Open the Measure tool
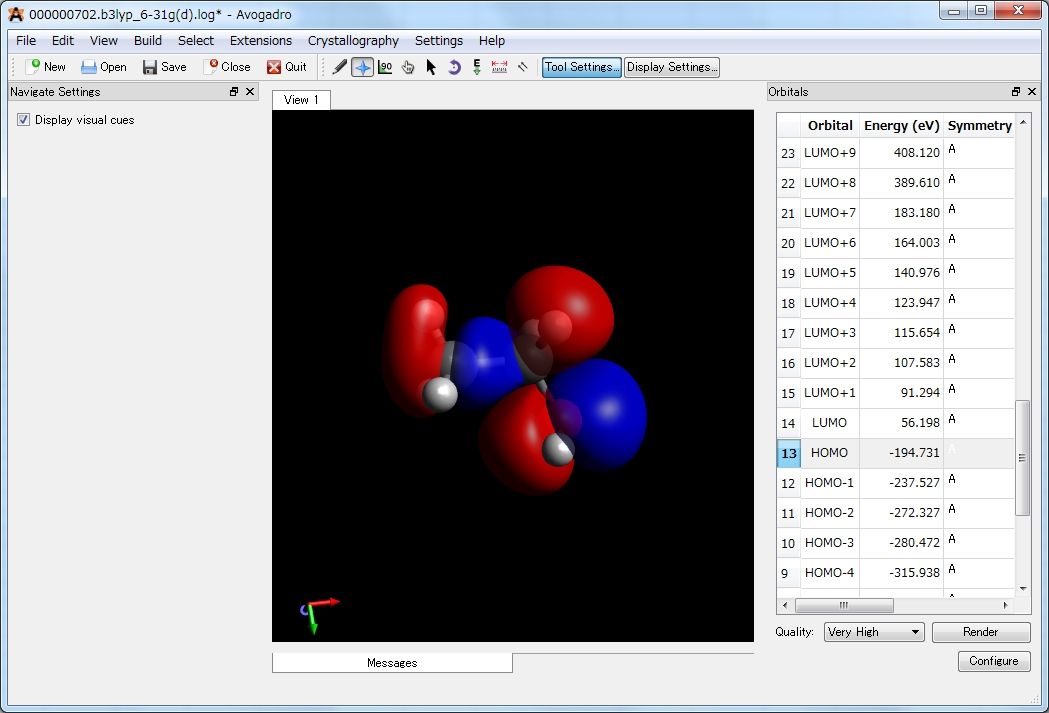This screenshot has width=1049, height=713. [499, 67]
